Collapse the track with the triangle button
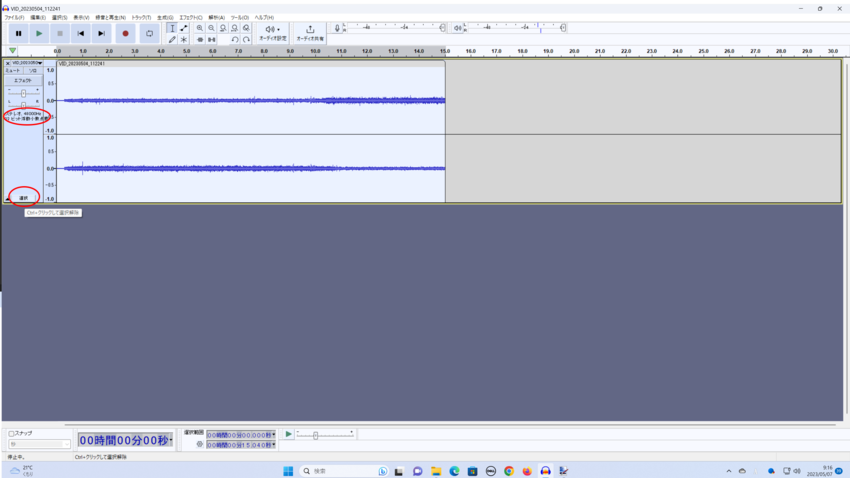Viewport: 850px width, 478px height. 8,198
